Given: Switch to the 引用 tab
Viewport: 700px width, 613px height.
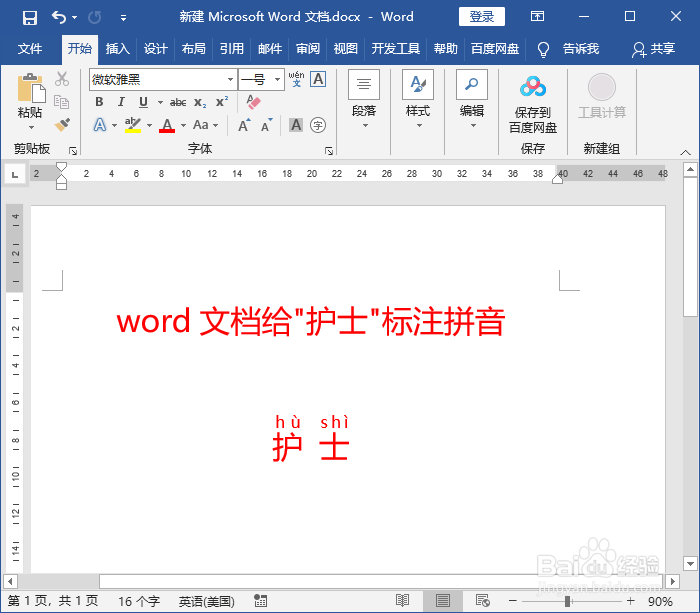Looking at the screenshot, I should 231,49.
